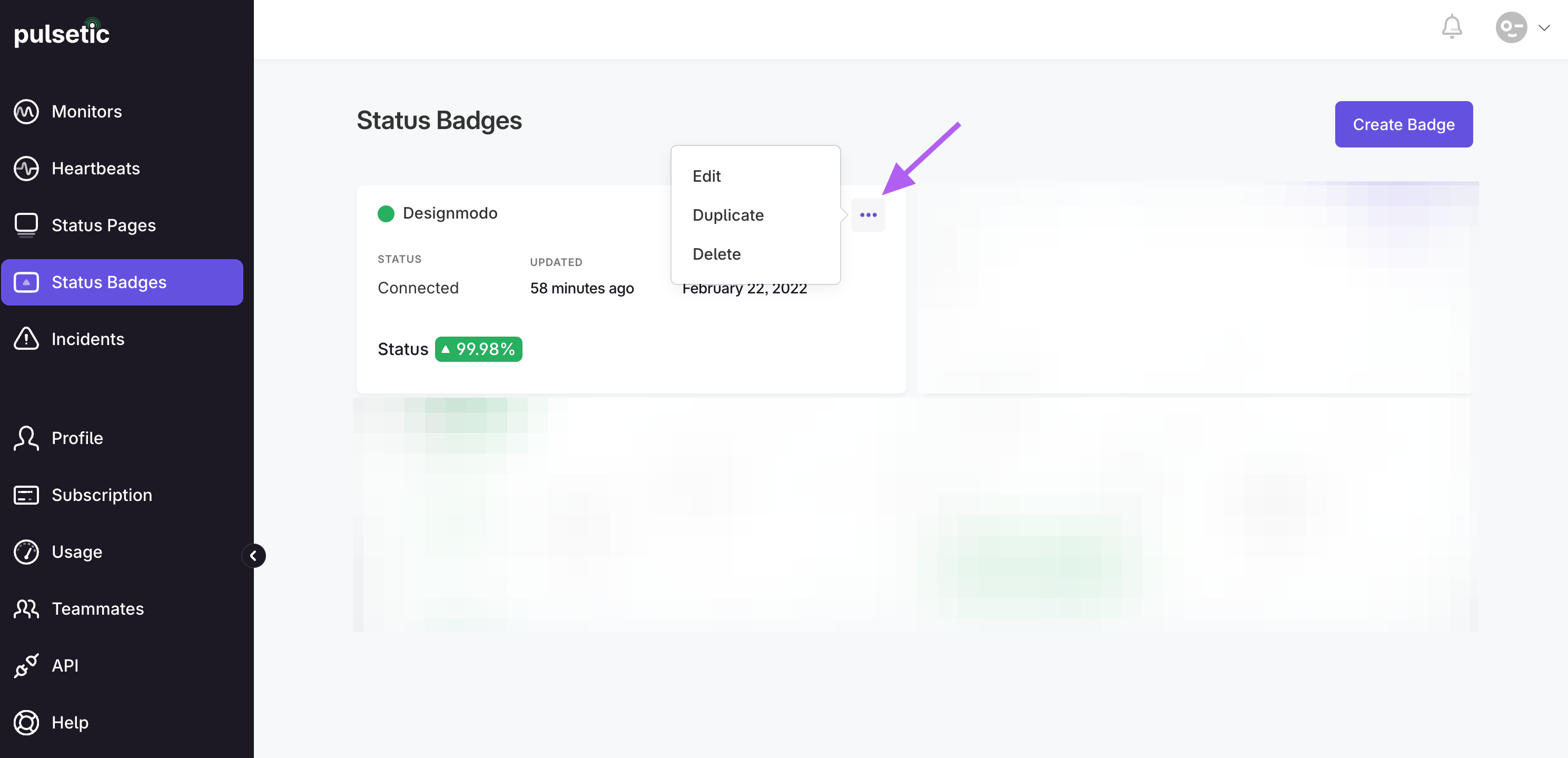This screenshot has width=1568, height=758.
Task: Collapse the sidebar with arrow button
Action: [x=253, y=555]
